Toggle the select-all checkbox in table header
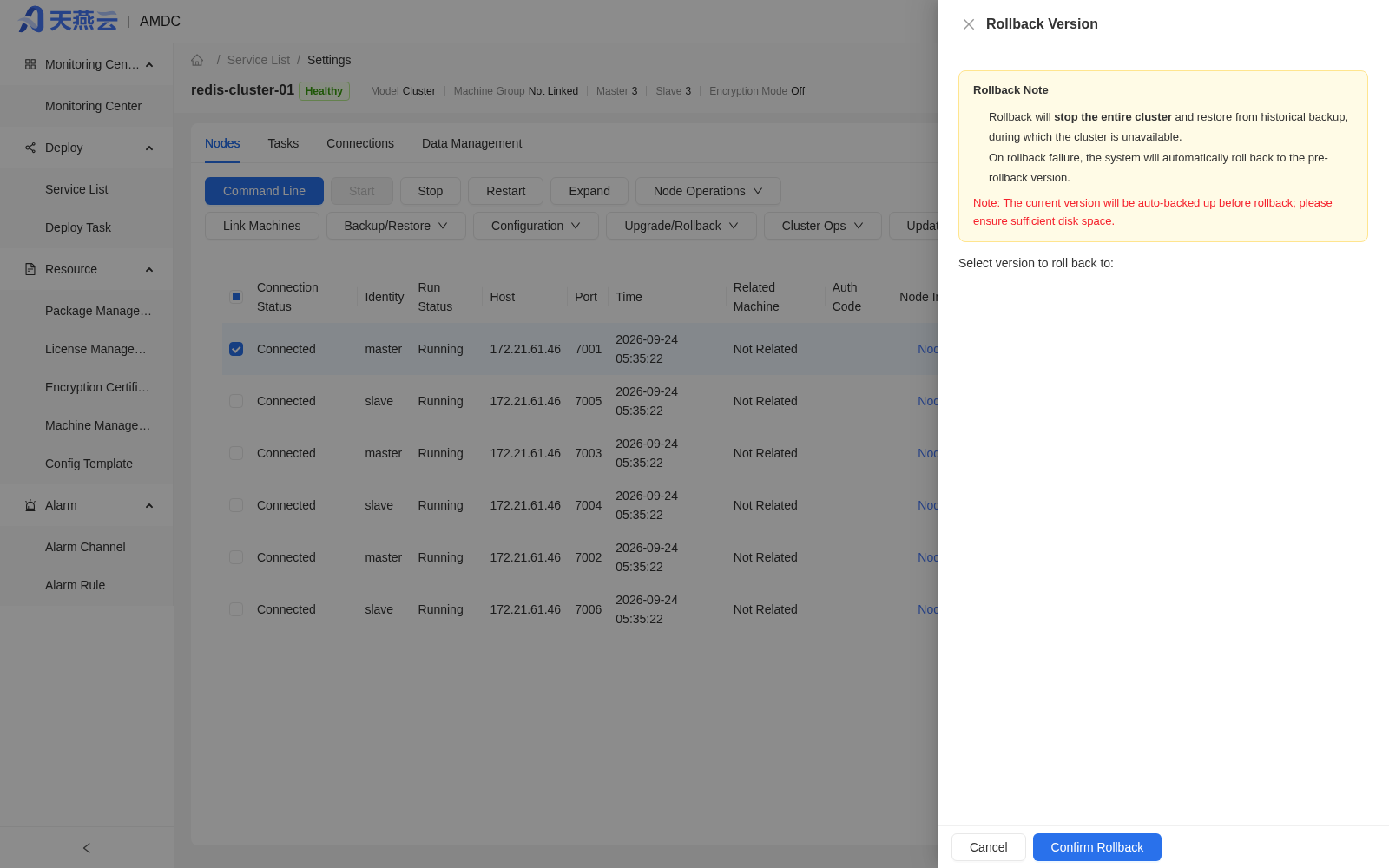 236,297
